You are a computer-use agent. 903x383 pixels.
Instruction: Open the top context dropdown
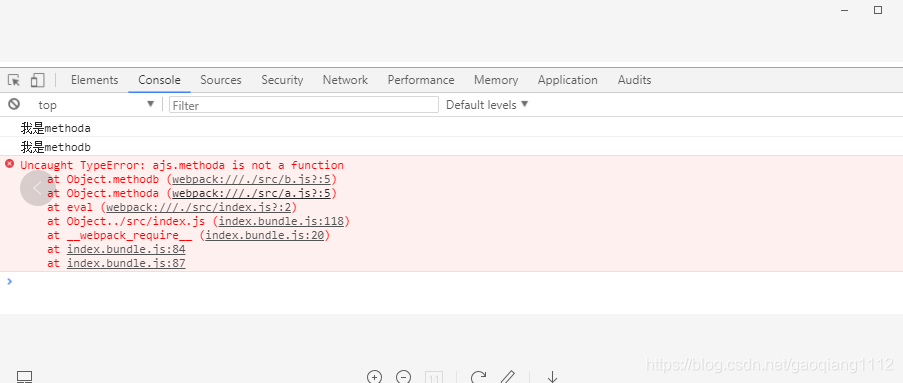(96, 104)
